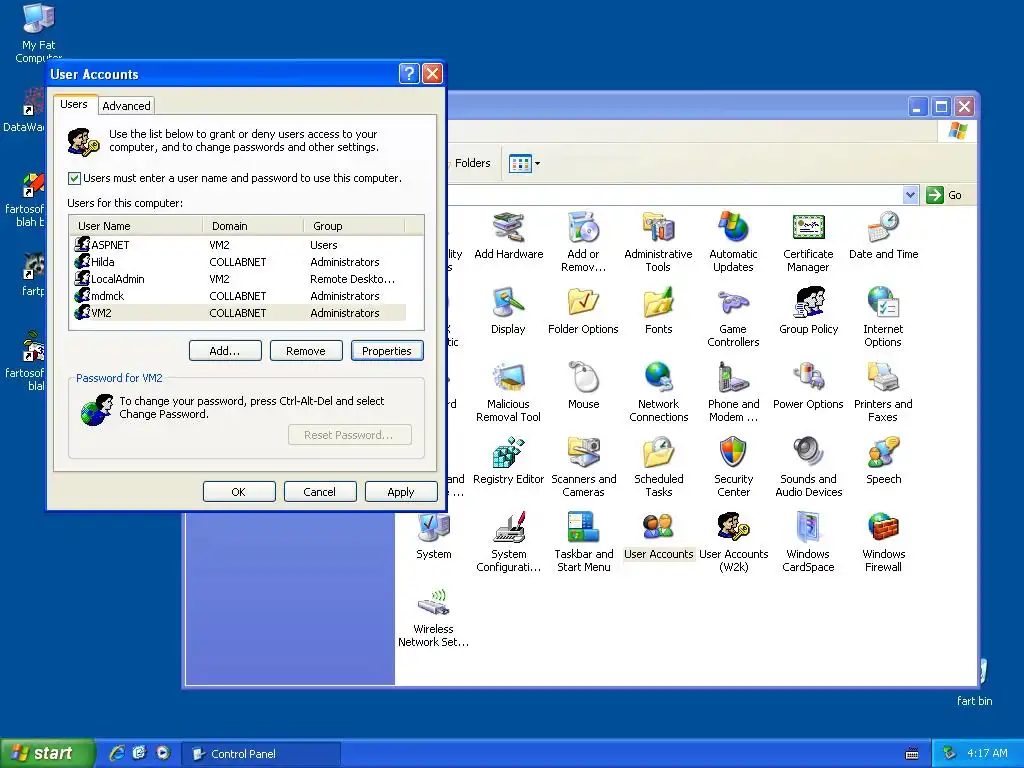The width and height of the screenshot is (1024, 768).
Task: Click OK in User Accounts dialog
Action: pos(239,492)
